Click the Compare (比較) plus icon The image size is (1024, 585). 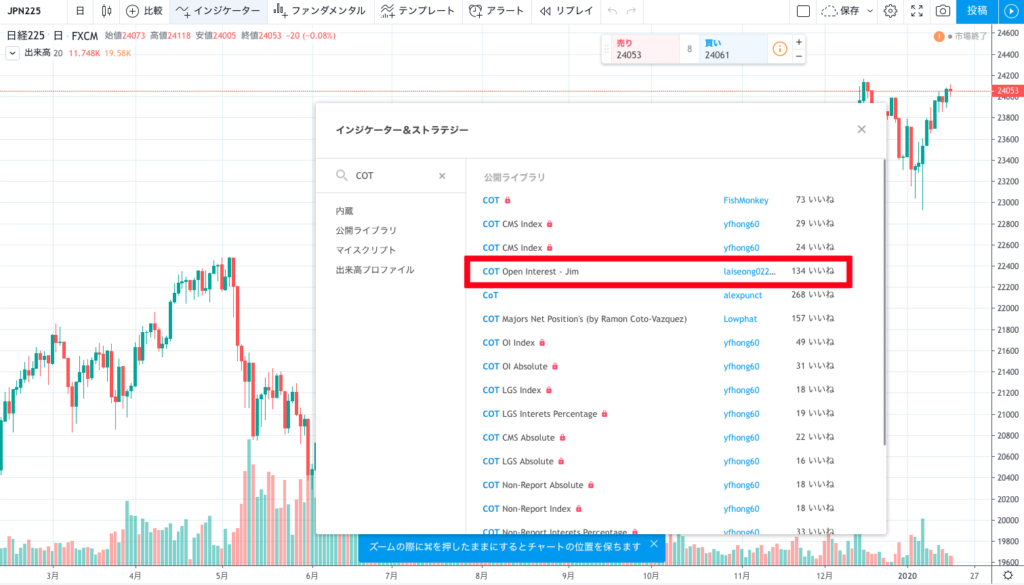(132, 11)
